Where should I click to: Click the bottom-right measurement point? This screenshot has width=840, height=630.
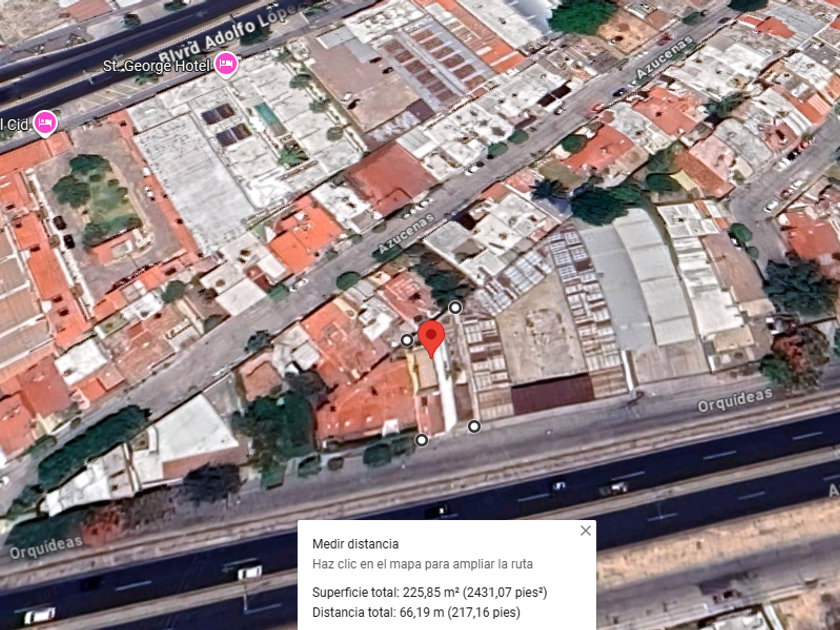coord(474,426)
